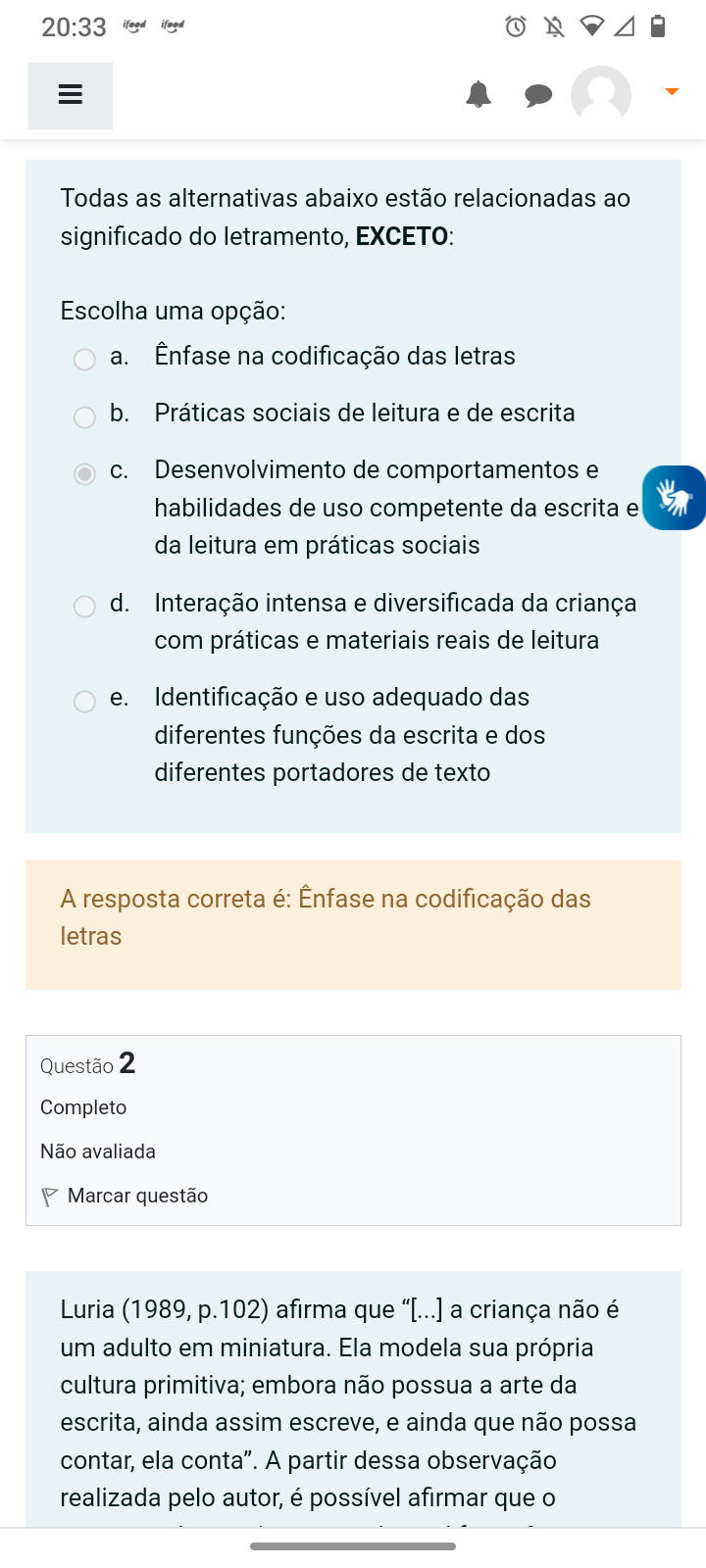
Task: Tap the correct answer feedback box
Action: click(353, 924)
